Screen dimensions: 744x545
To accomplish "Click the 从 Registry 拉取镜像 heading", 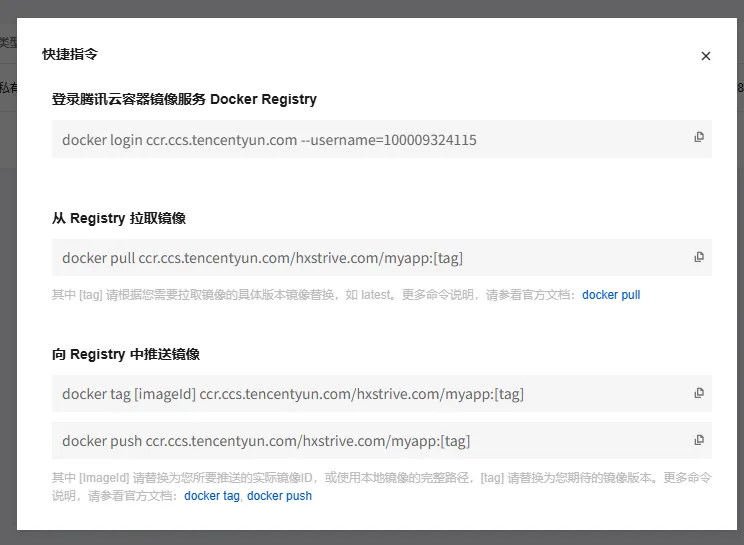I will (119, 218).
